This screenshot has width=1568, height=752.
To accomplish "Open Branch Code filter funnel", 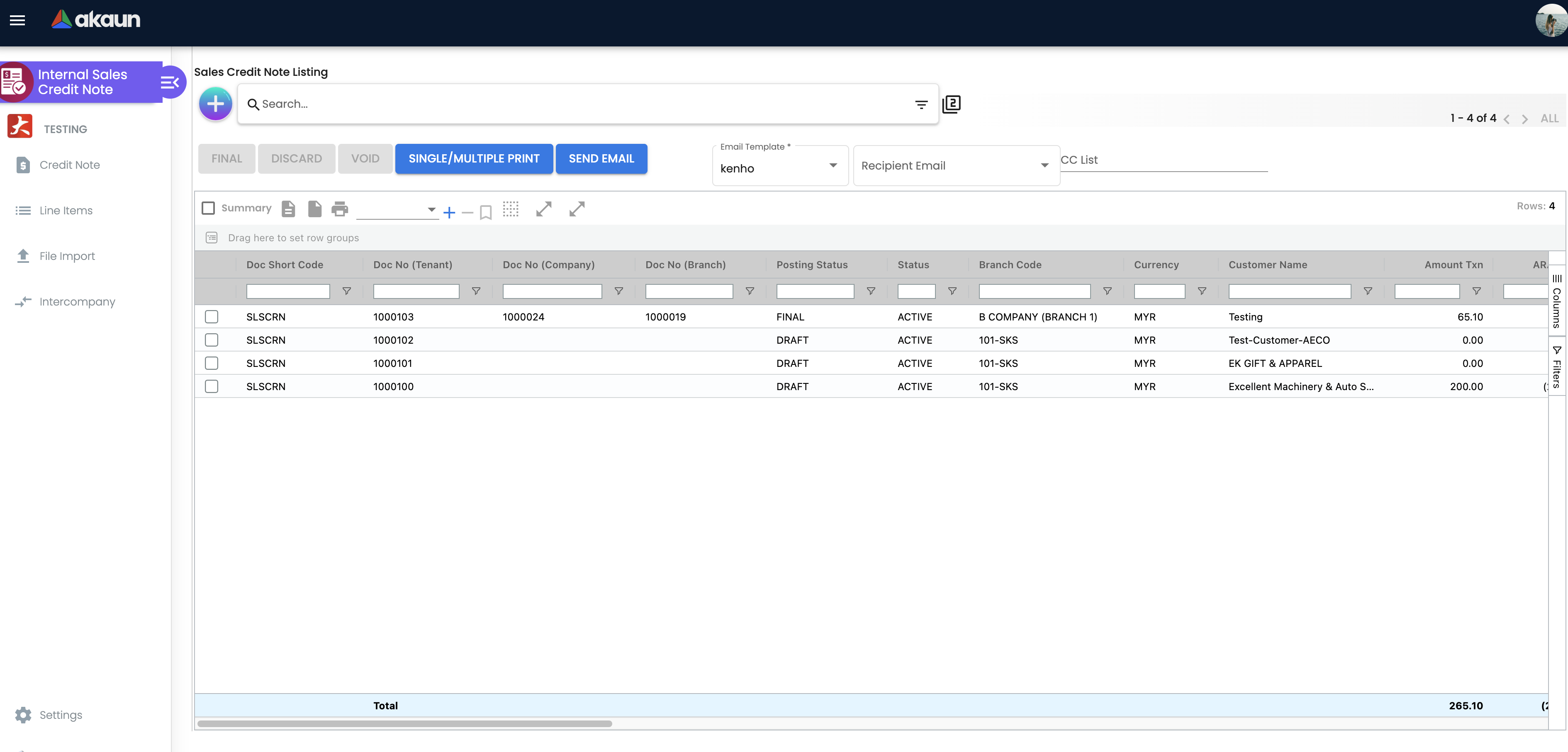I will coord(1108,291).
